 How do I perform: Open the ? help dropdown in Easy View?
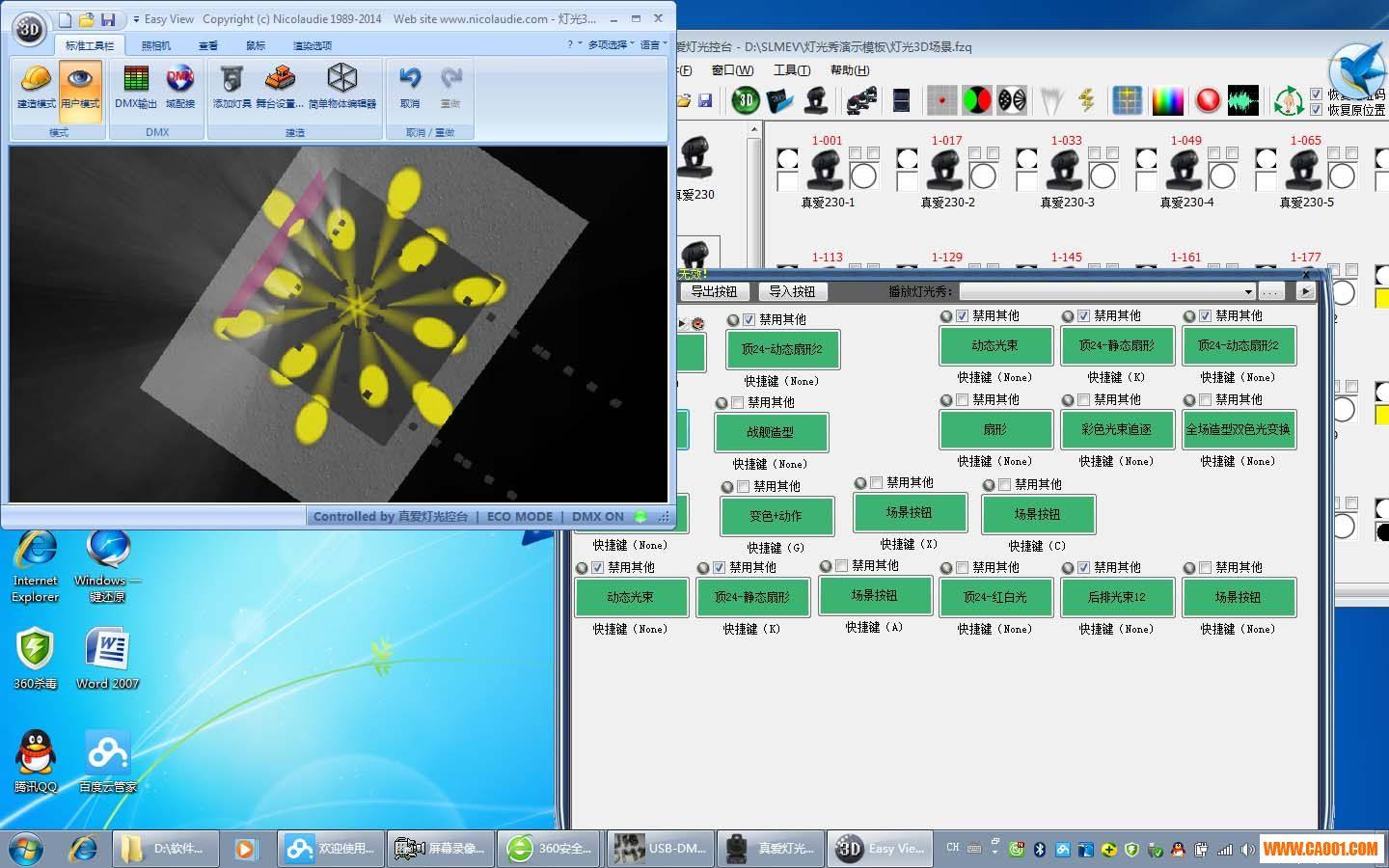573,44
